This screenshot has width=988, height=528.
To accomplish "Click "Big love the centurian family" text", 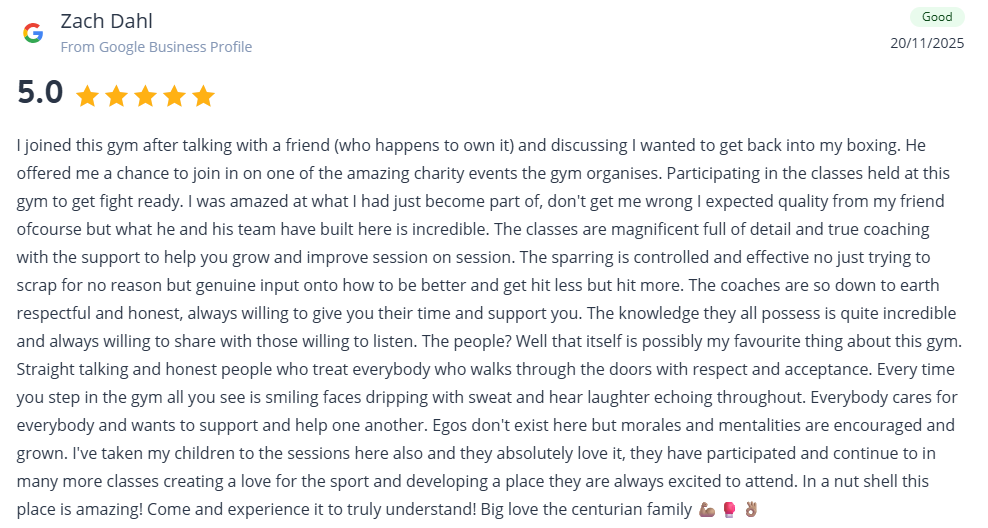I will 585,509.
